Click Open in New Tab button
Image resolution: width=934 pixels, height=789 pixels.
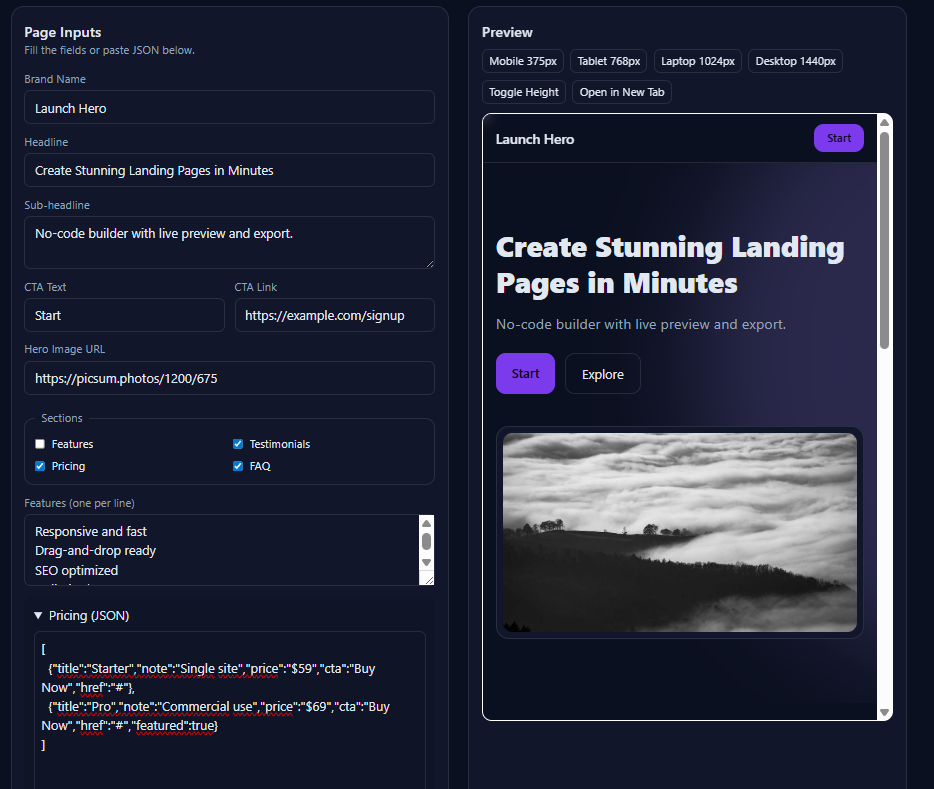(621, 92)
